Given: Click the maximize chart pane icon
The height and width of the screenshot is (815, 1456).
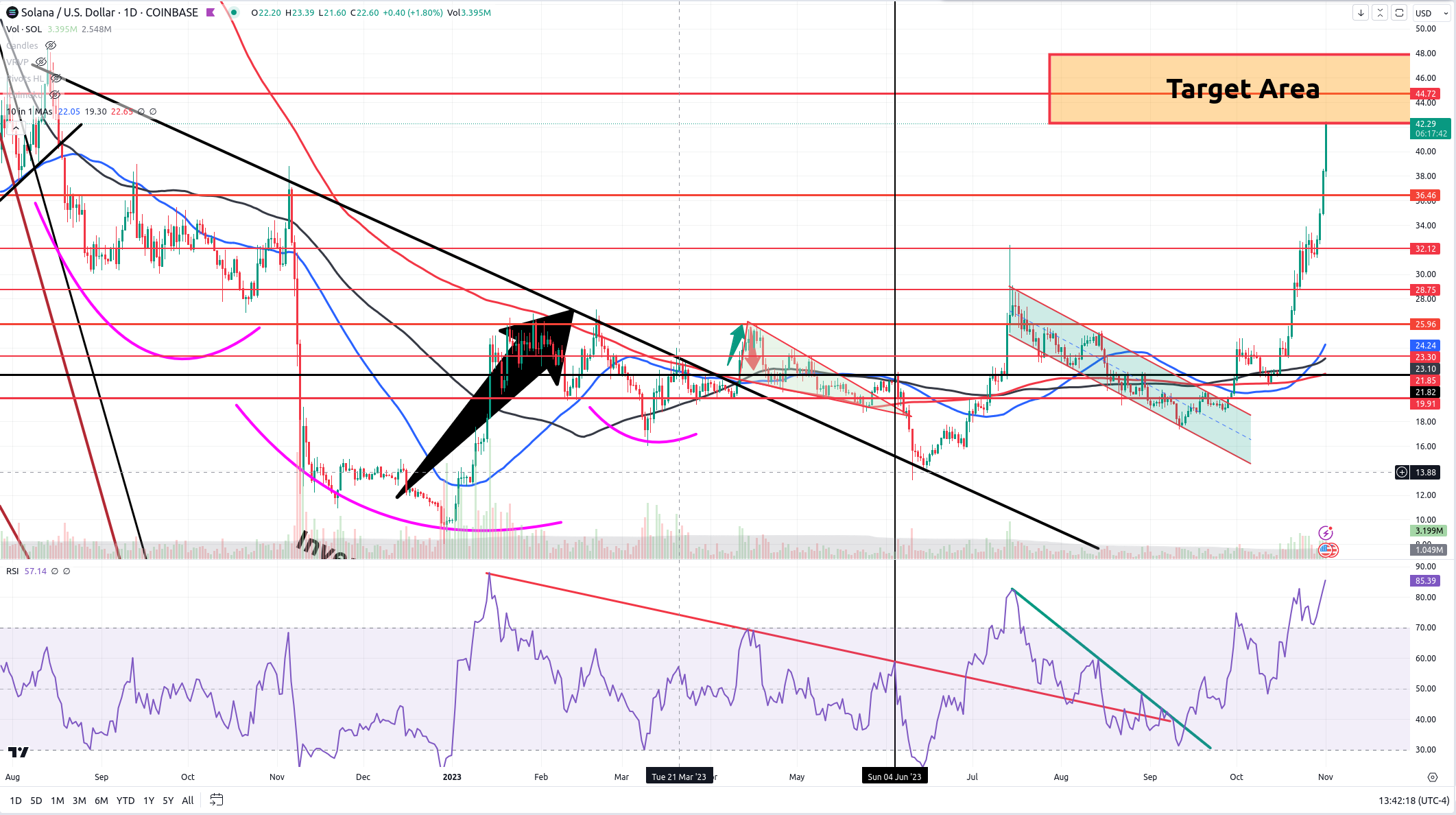Looking at the screenshot, I should [1399, 12].
